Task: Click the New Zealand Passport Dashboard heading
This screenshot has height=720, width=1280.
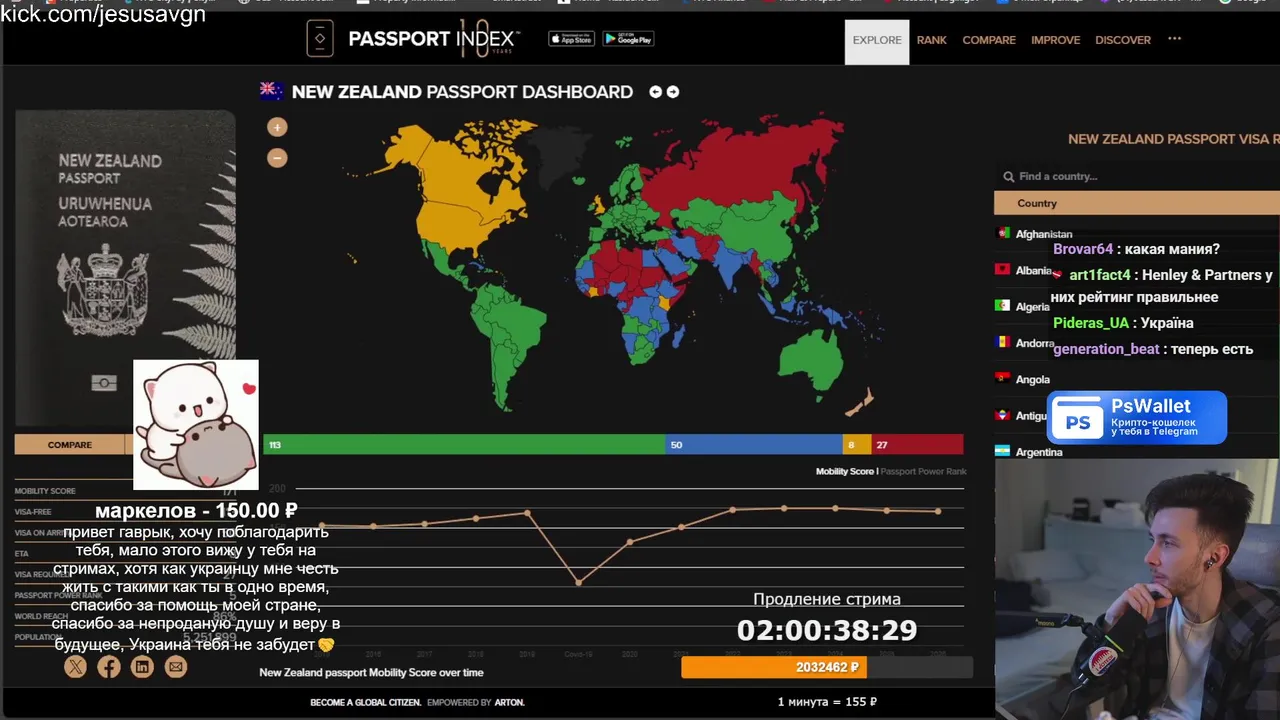Action: coord(462,92)
